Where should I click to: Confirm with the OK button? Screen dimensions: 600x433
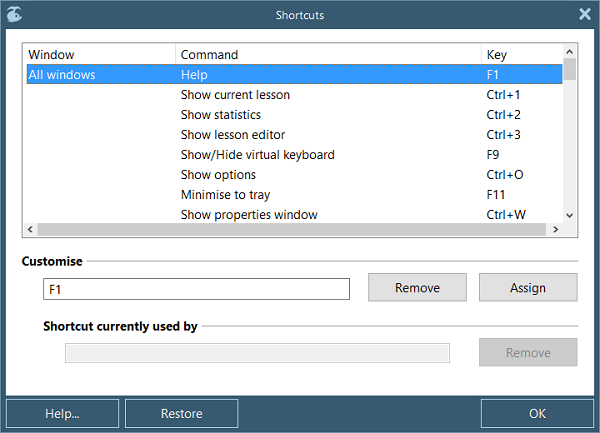click(537, 413)
